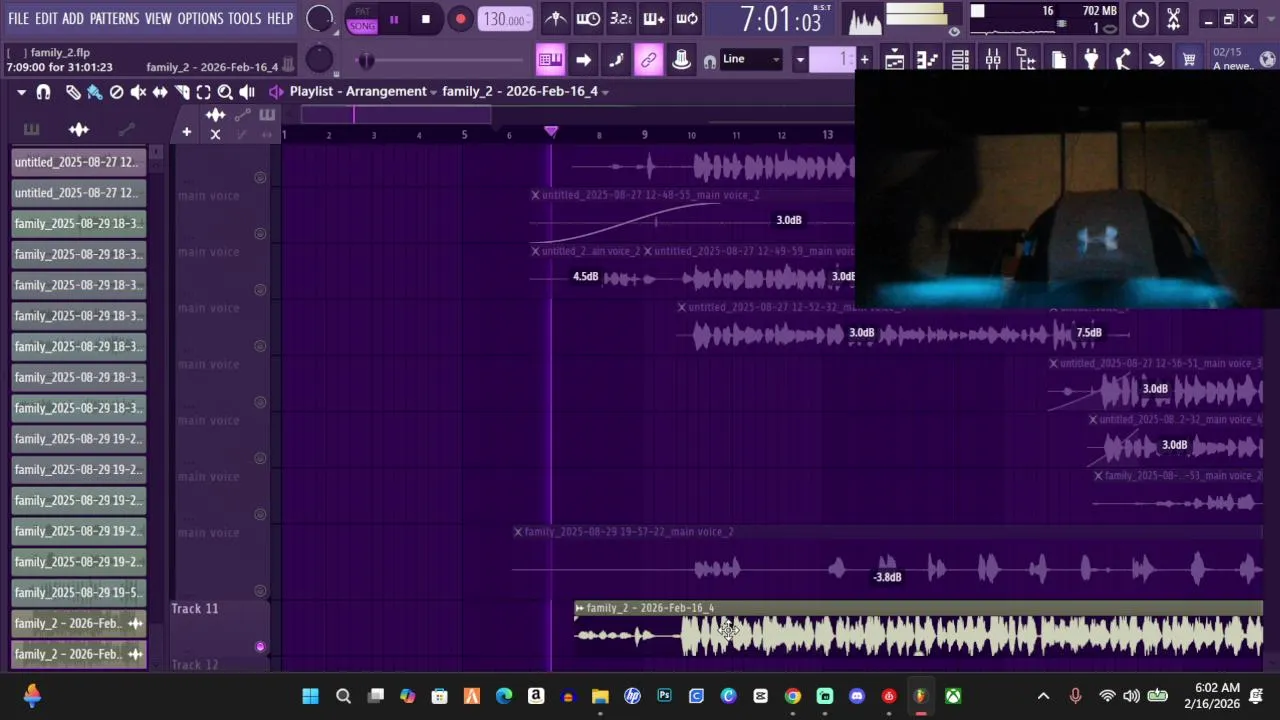Toggle multilink to controllers icon
The width and height of the screenshot is (1280, 720).
(682, 60)
